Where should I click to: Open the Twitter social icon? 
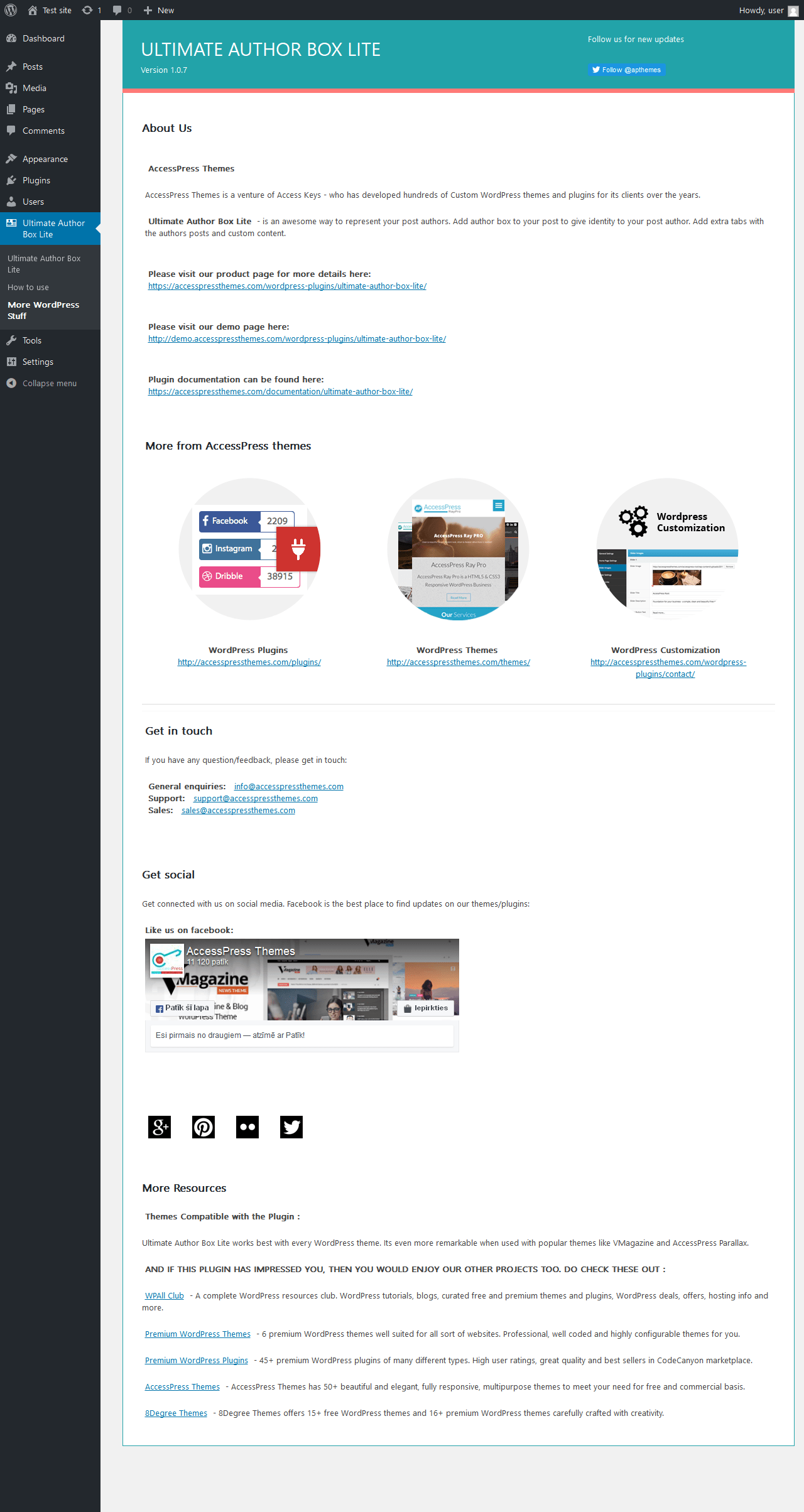point(291,1127)
